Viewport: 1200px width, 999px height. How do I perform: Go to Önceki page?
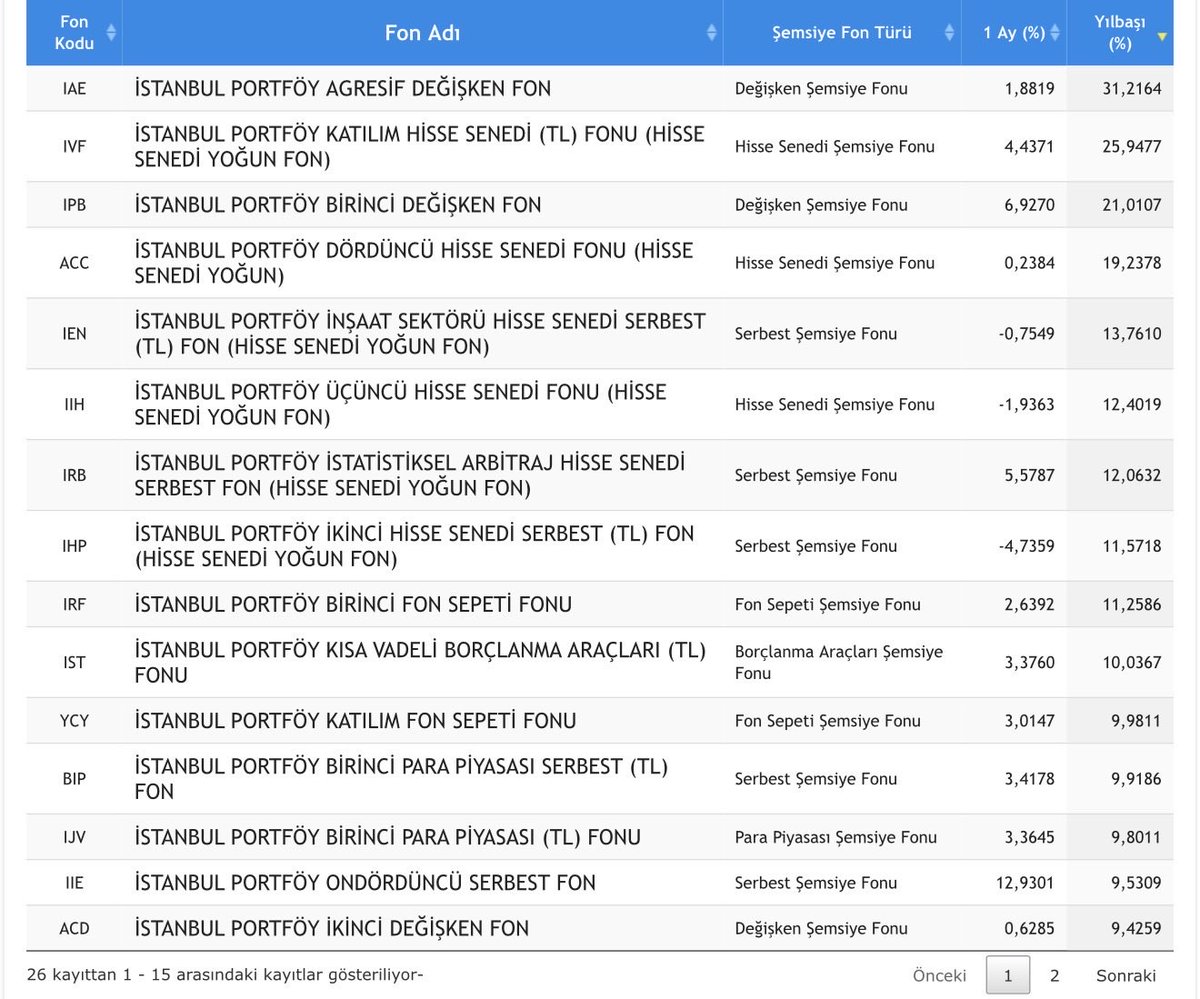(x=939, y=975)
